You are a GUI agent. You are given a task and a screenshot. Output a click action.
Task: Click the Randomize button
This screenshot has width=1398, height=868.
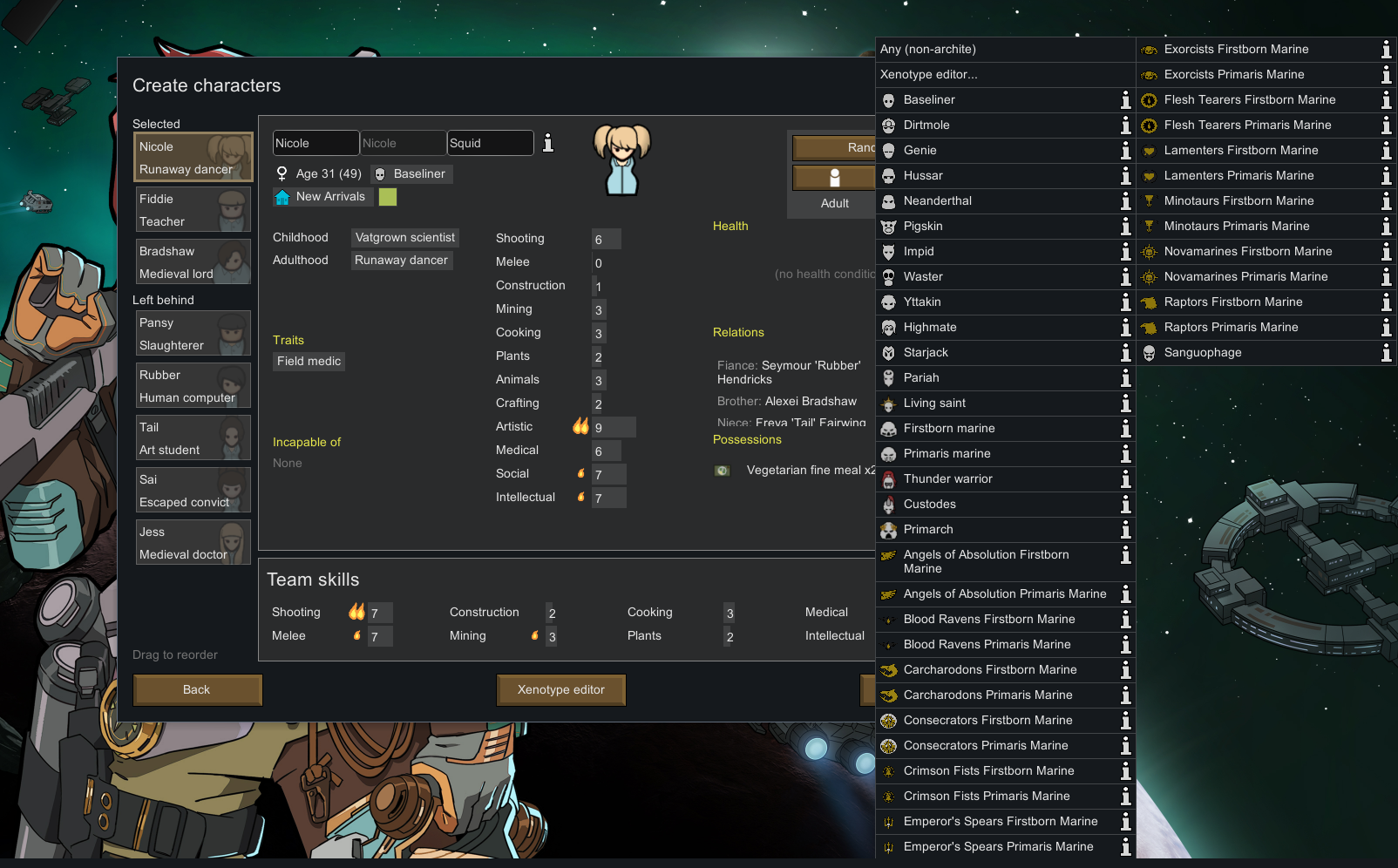(x=834, y=147)
